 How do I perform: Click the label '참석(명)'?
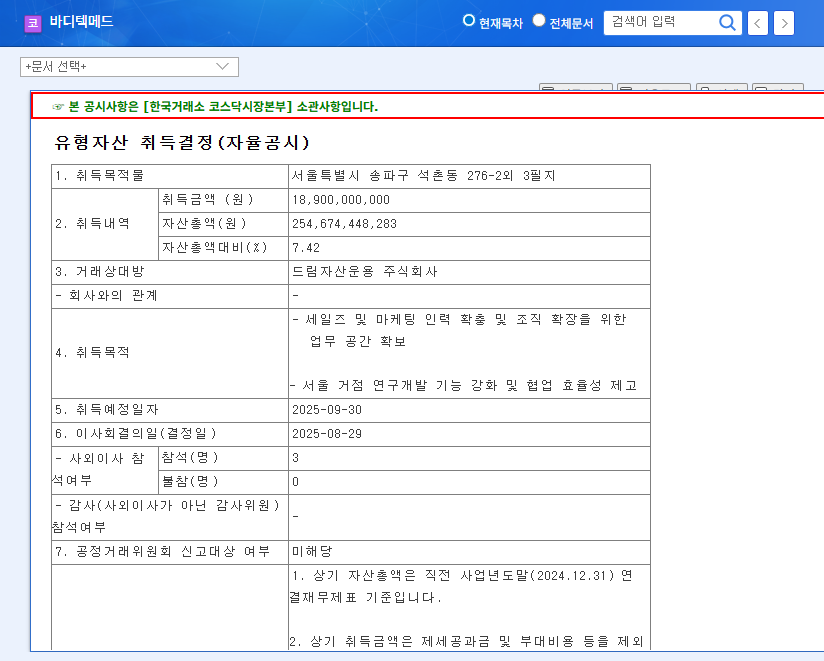pyautogui.click(x=190, y=458)
